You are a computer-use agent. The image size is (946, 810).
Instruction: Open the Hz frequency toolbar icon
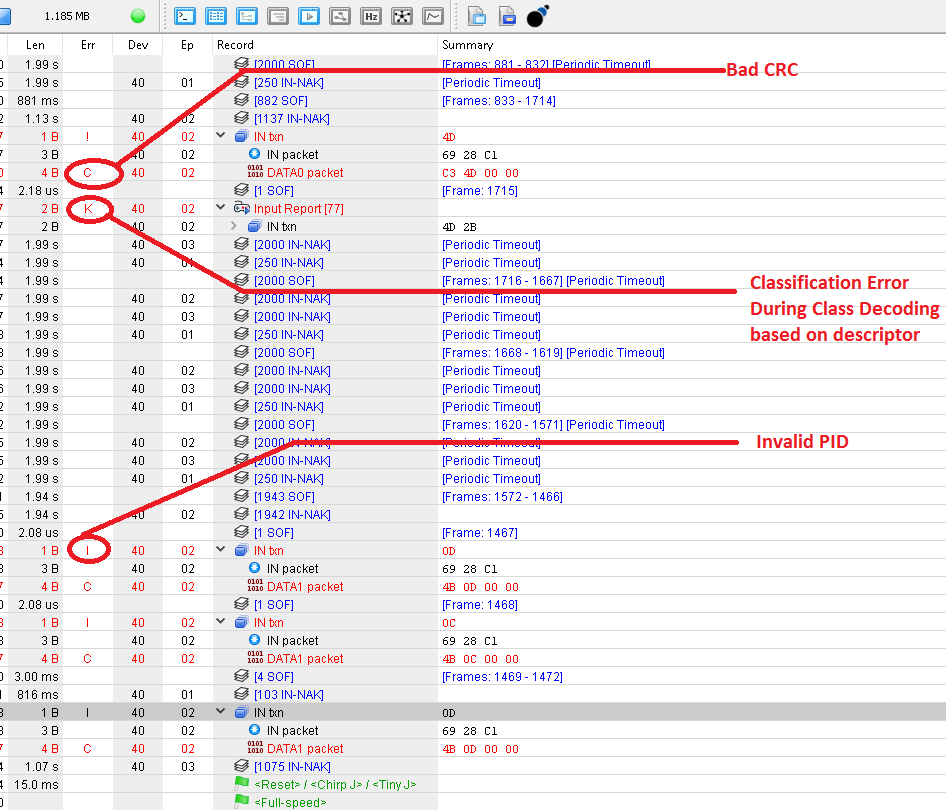[371, 16]
